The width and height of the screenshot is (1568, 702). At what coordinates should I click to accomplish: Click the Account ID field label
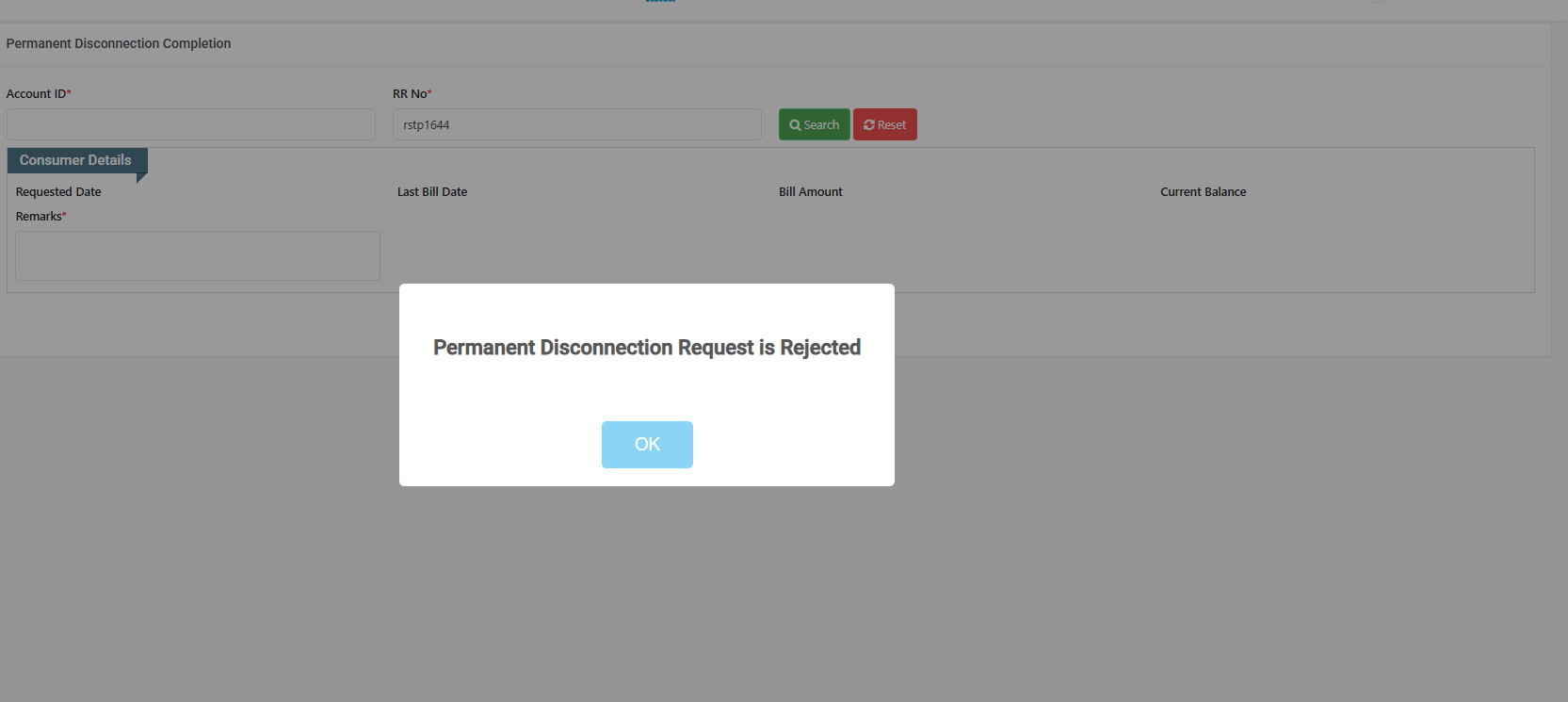click(x=36, y=94)
